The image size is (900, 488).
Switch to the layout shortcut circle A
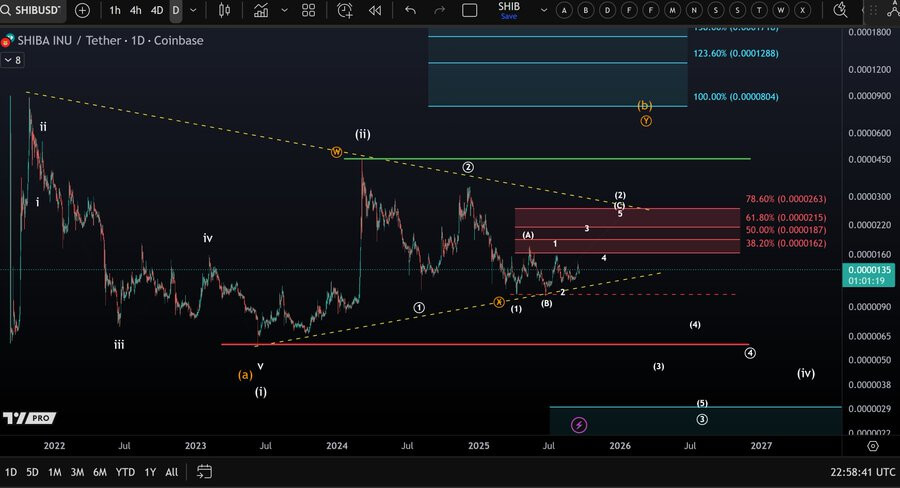pyautogui.click(x=564, y=10)
